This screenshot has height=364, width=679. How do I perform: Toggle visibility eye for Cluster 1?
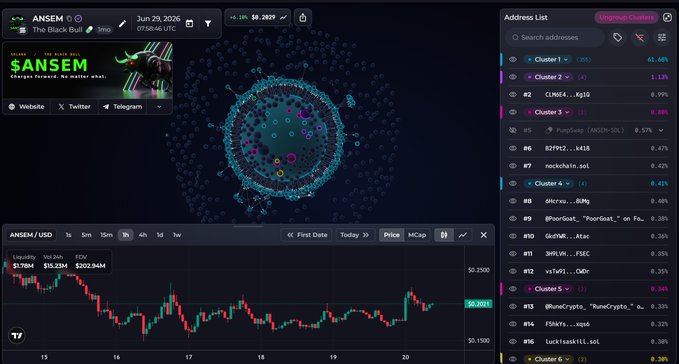tap(513, 59)
